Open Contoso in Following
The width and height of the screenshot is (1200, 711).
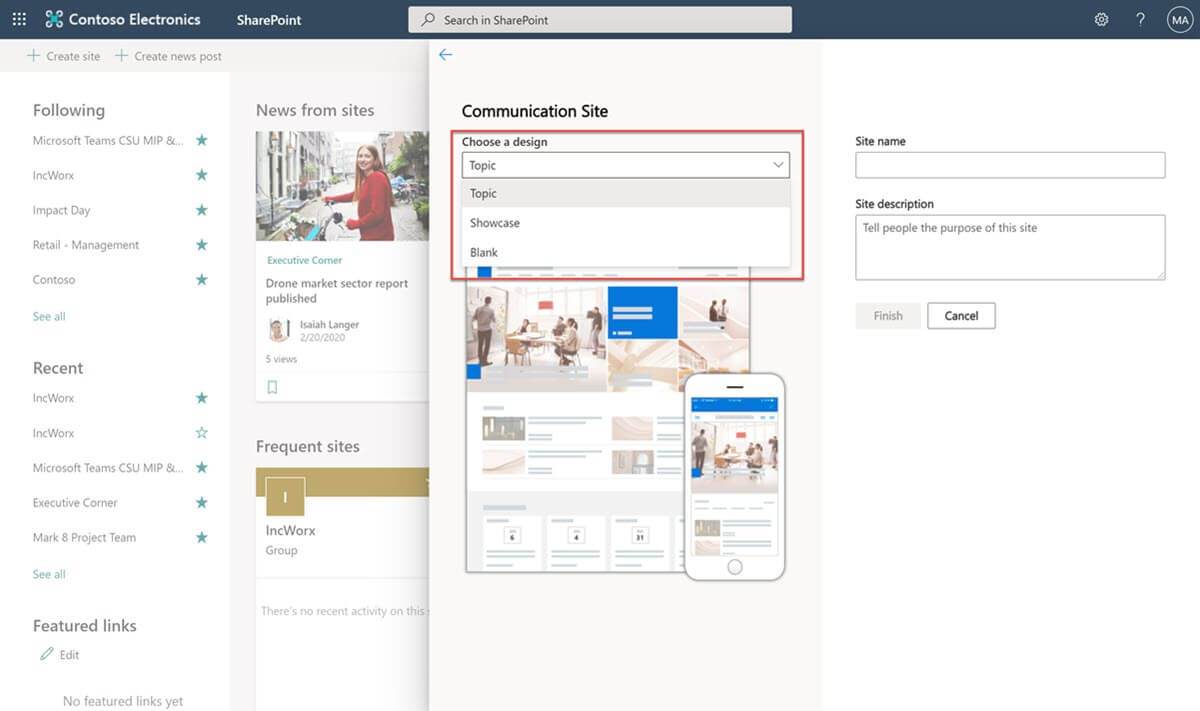54,280
